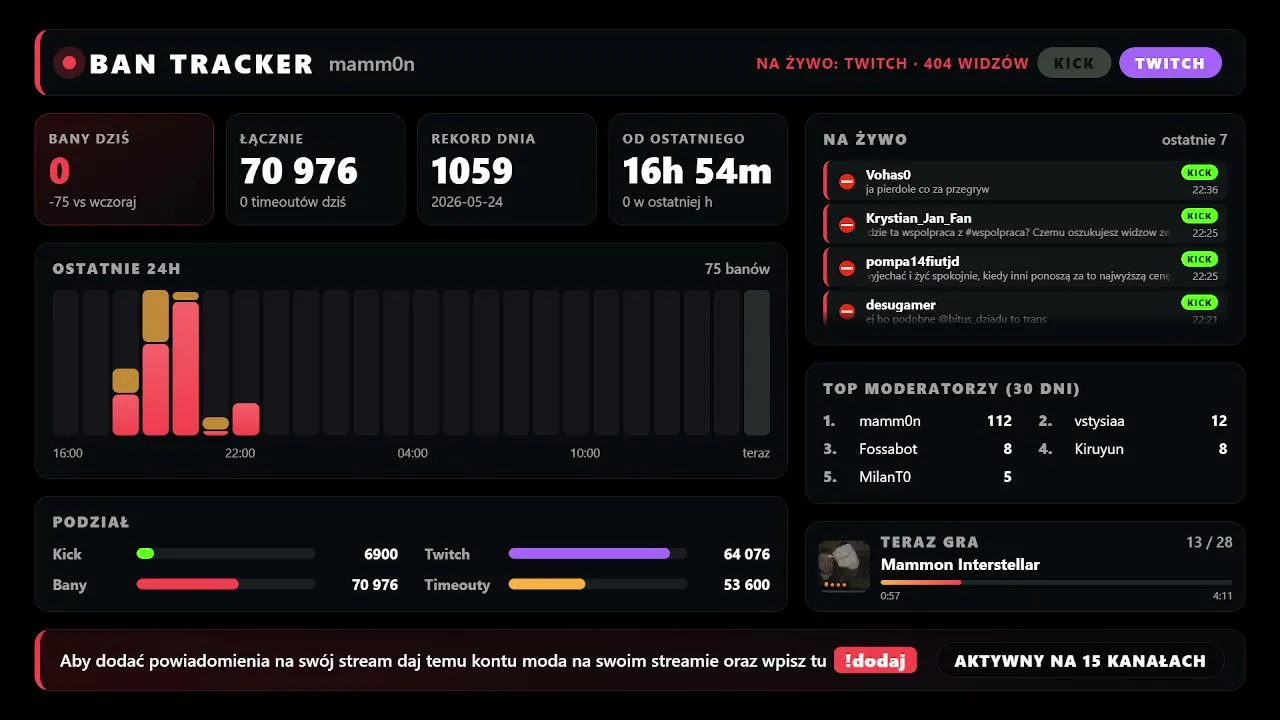This screenshot has height=720, width=1280.
Task: Click the track counter 13 / 28
Action: click(x=1209, y=542)
